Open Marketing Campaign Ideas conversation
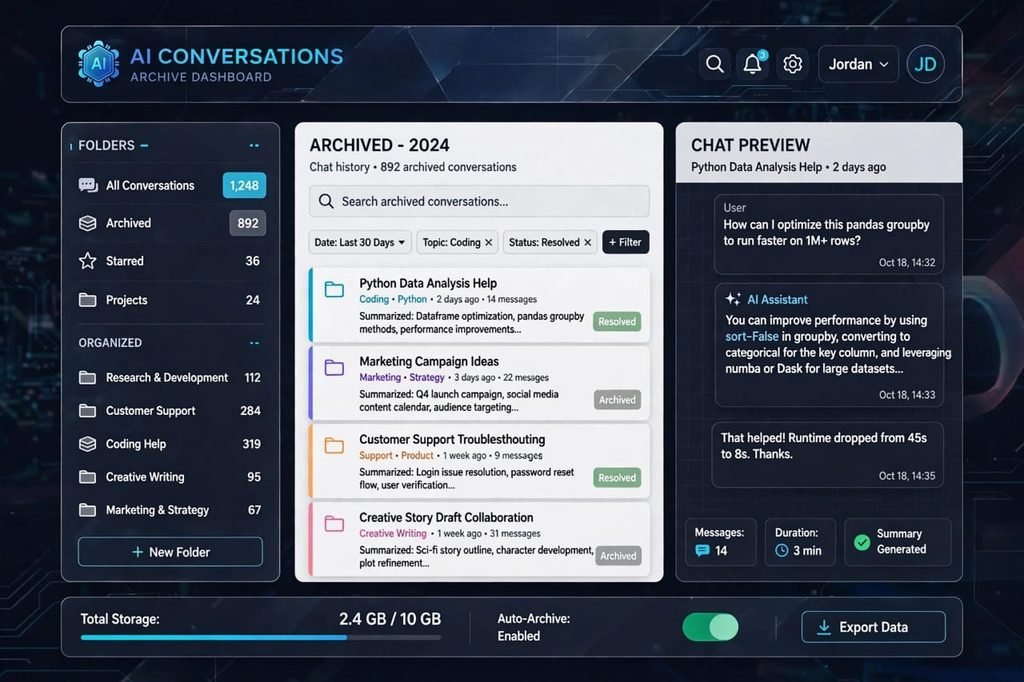The height and width of the screenshot is (682, 1024). tap(479, 383)
